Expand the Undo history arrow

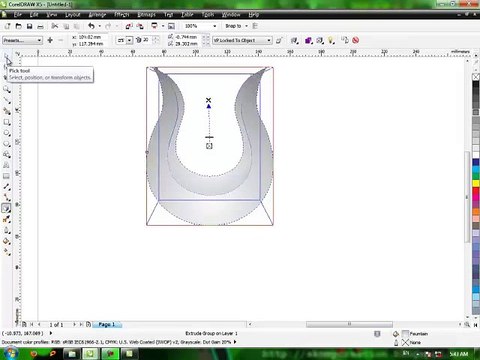(x=99, y=26)
